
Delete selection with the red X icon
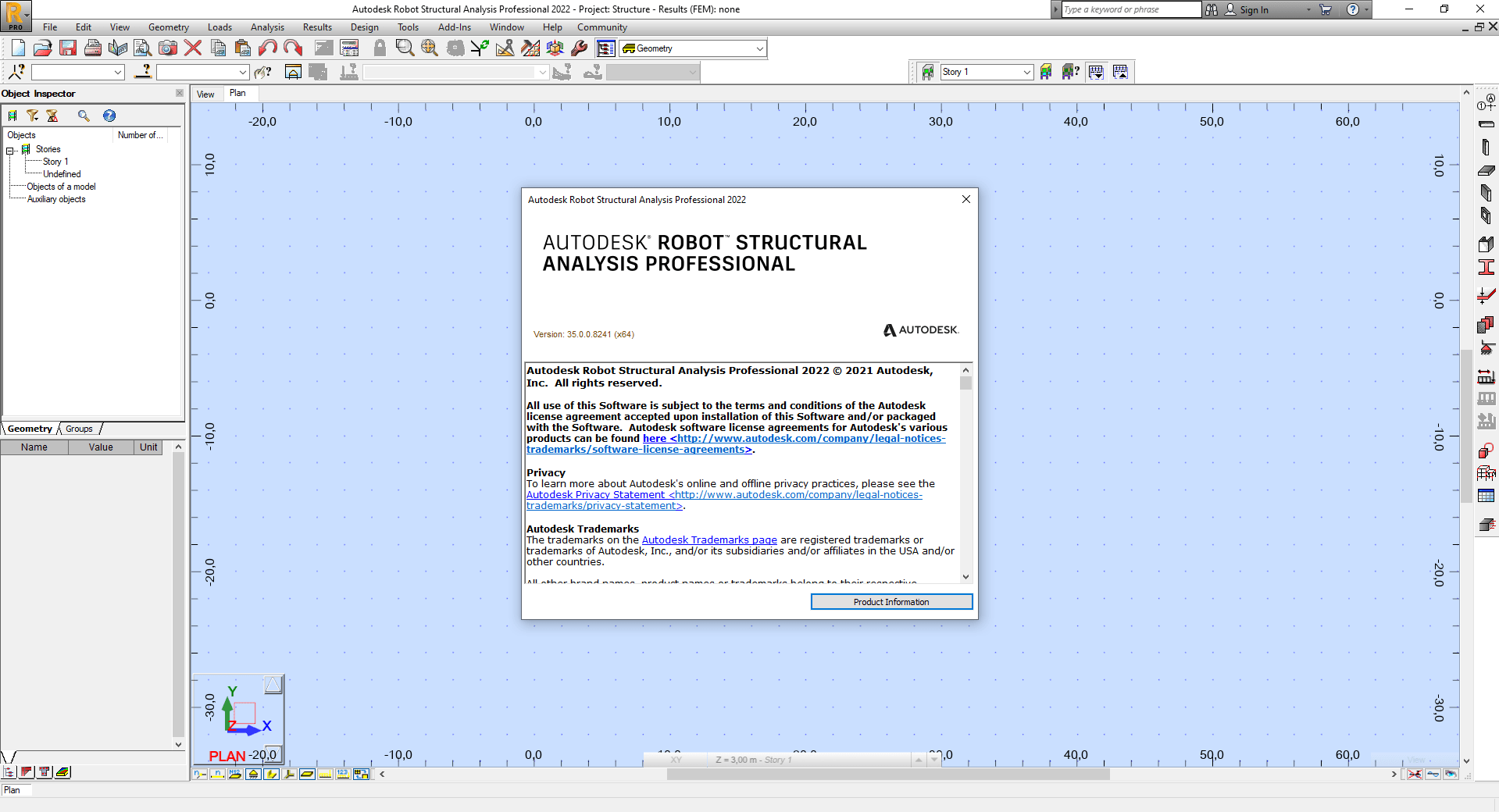point(193,48)
